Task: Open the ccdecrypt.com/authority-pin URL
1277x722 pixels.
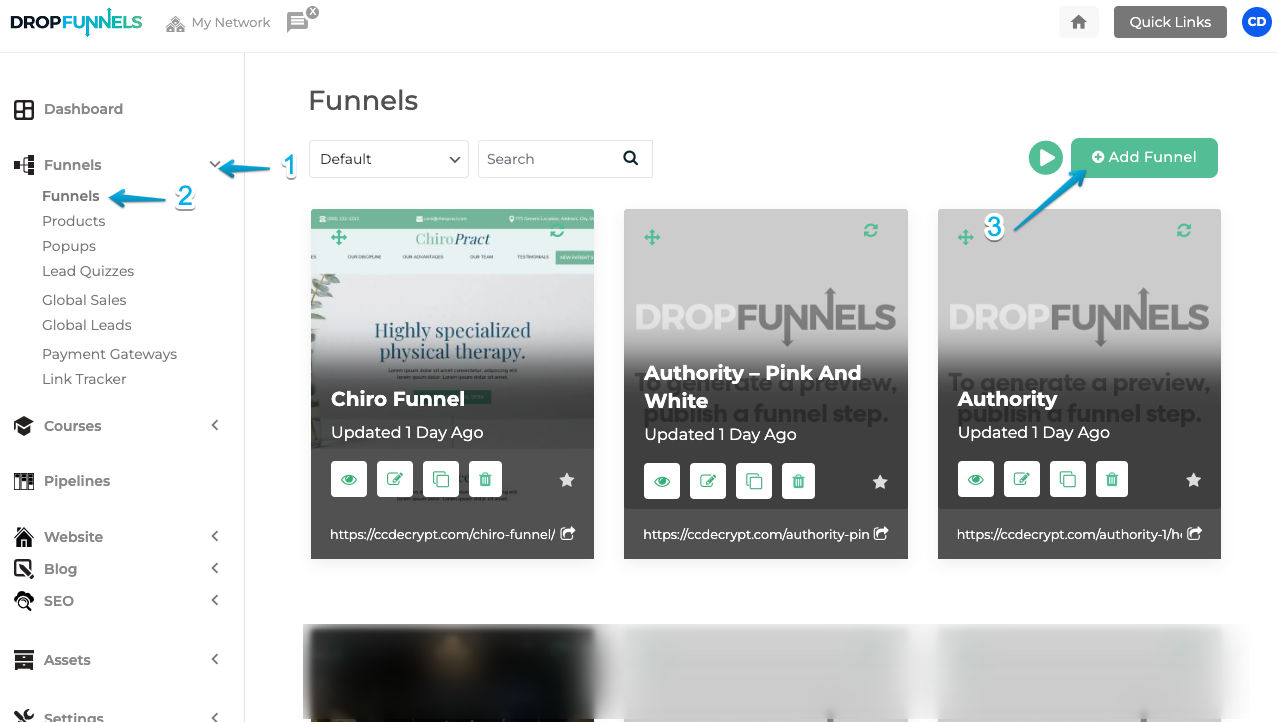Action: point(756,534)
